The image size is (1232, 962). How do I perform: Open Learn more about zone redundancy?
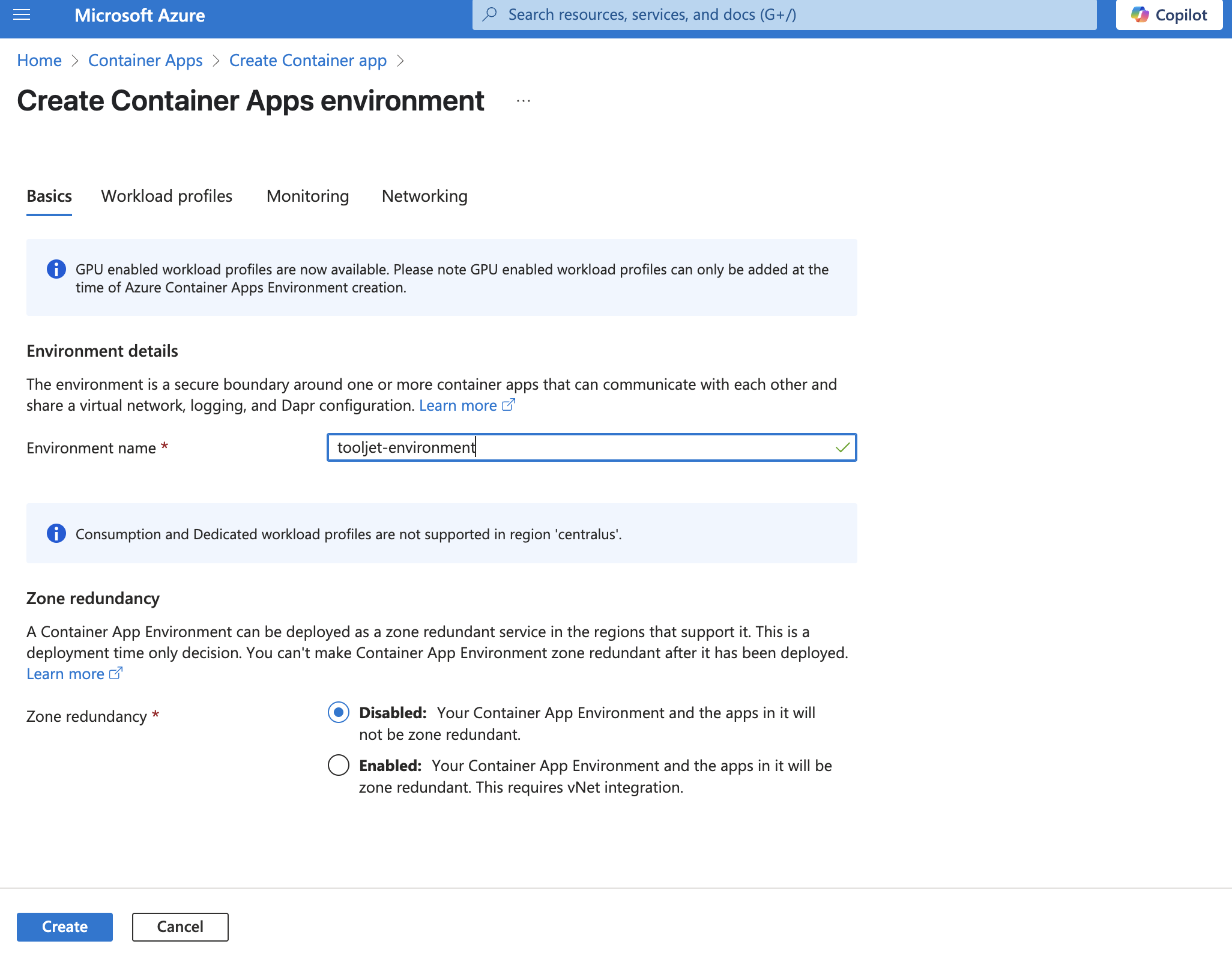67,673
